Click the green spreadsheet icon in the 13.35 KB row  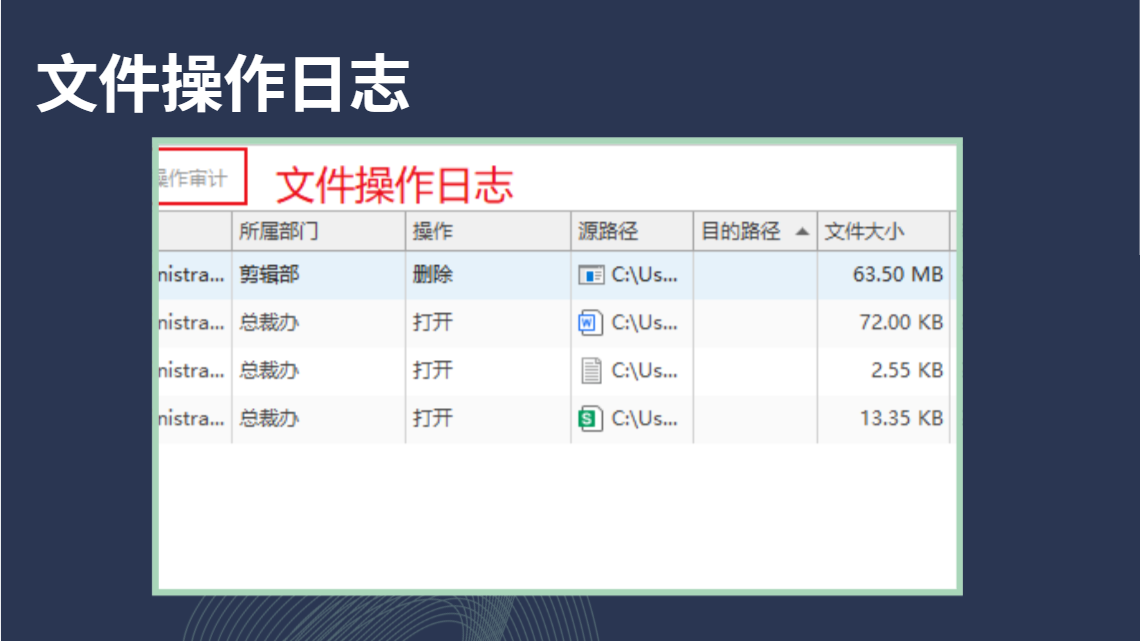coord(590,419)
